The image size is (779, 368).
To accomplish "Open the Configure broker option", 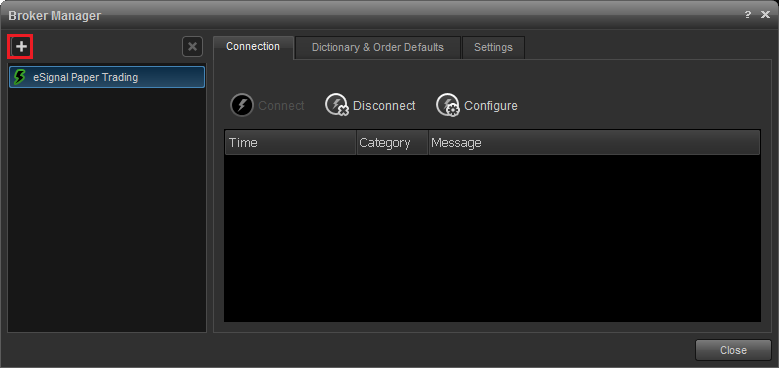I will (x=477, y=106).
